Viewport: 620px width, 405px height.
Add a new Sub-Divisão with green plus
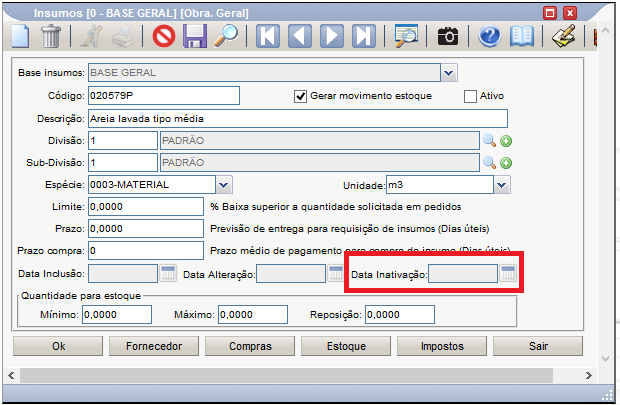(x=506, y=163)
